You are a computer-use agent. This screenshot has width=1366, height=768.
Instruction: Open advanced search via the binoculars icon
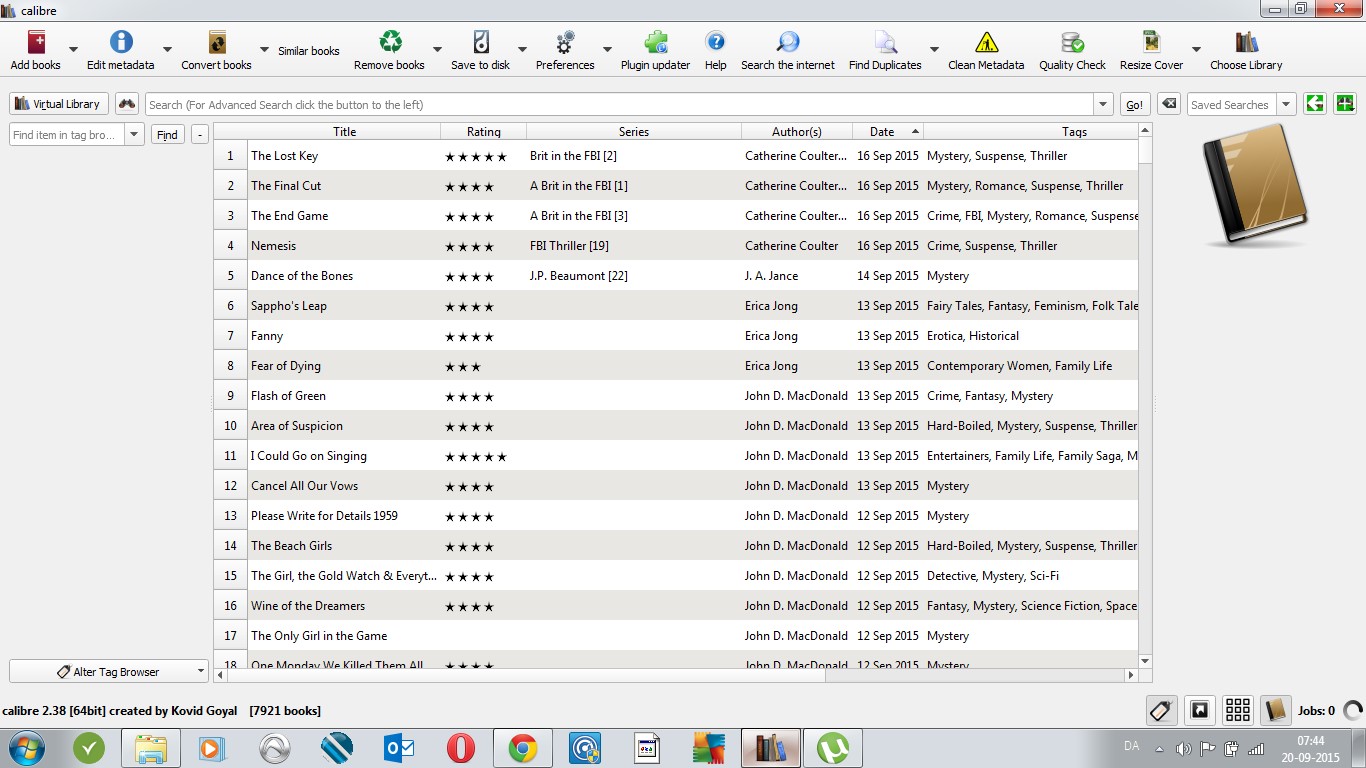[127, 104]
